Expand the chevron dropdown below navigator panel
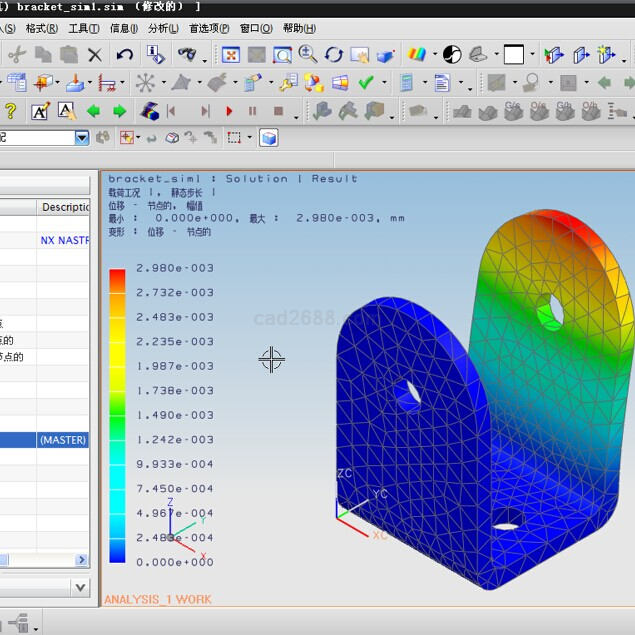The width and height of the screenshot is (635, 635). (79, 586)
